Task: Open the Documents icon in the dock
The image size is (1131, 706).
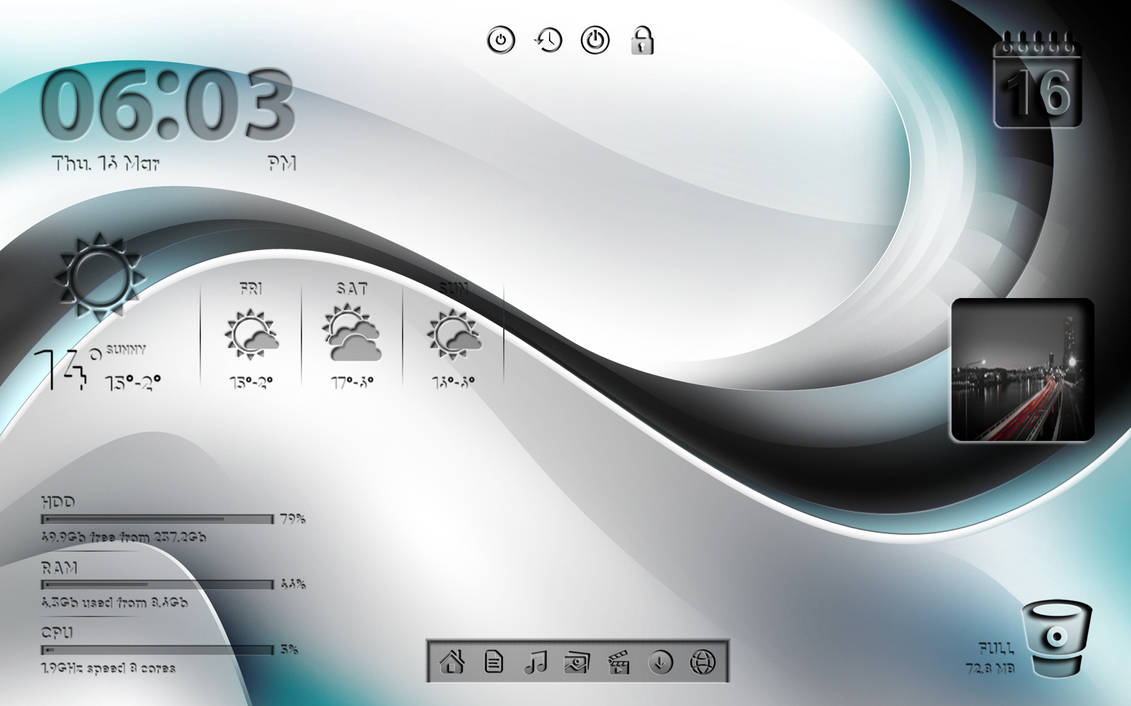Action: tap(494, 660)
